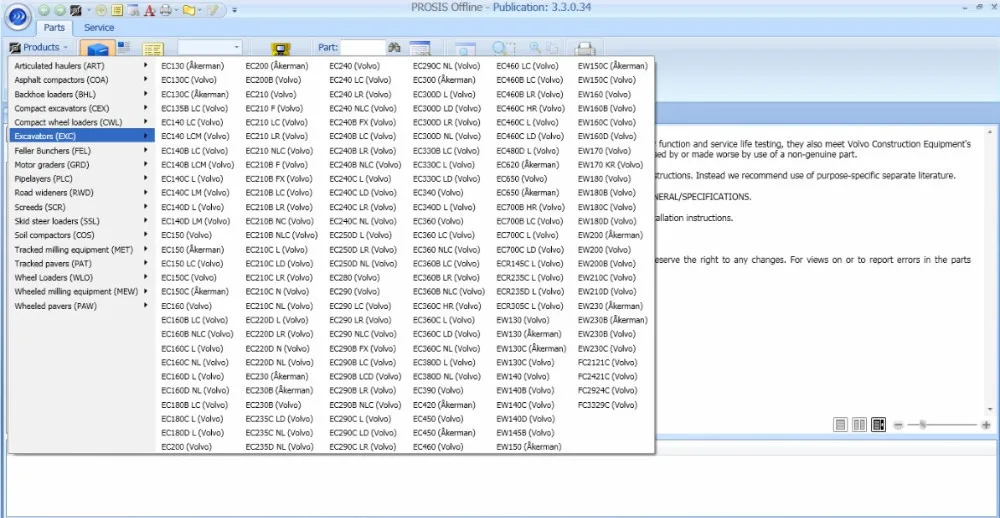Select EC200 (Volvo) entry
The width and height of the screenshot is (1000, 518).
tap(186, 447)
